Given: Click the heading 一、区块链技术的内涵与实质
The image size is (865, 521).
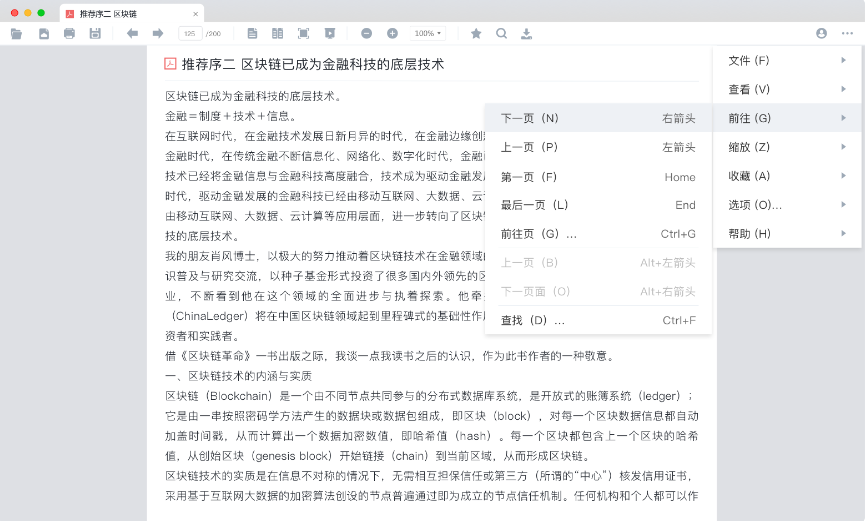Looking at the screenshot, I should click(x=238, y=376).
